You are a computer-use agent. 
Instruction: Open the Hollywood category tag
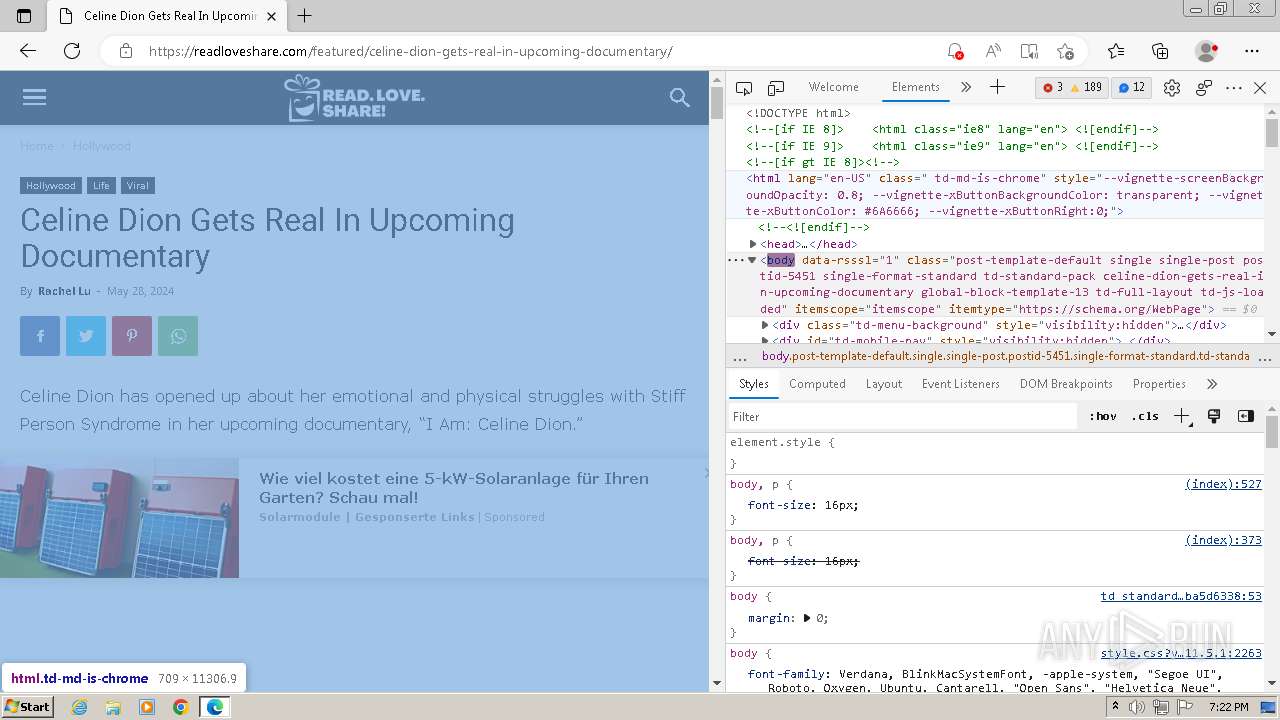coord(51,186)
